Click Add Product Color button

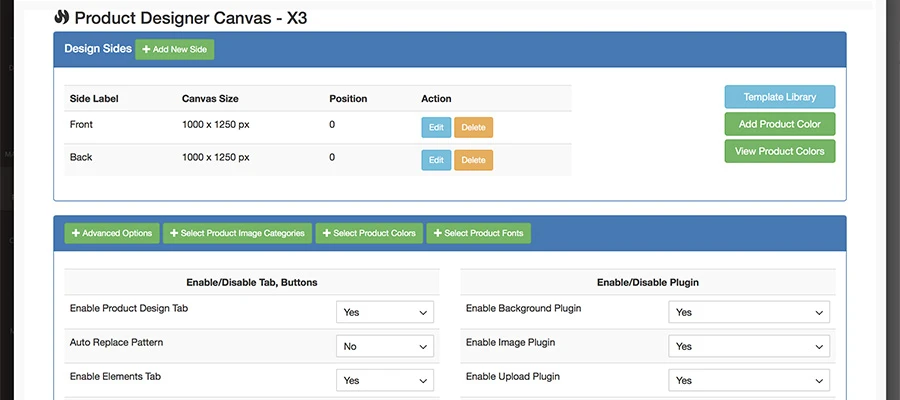click(779, 124)
